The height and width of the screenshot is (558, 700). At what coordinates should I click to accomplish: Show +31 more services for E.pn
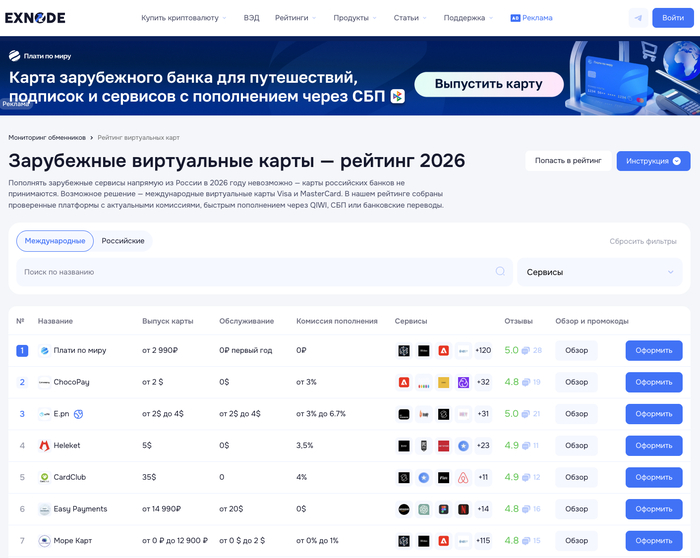483,414
